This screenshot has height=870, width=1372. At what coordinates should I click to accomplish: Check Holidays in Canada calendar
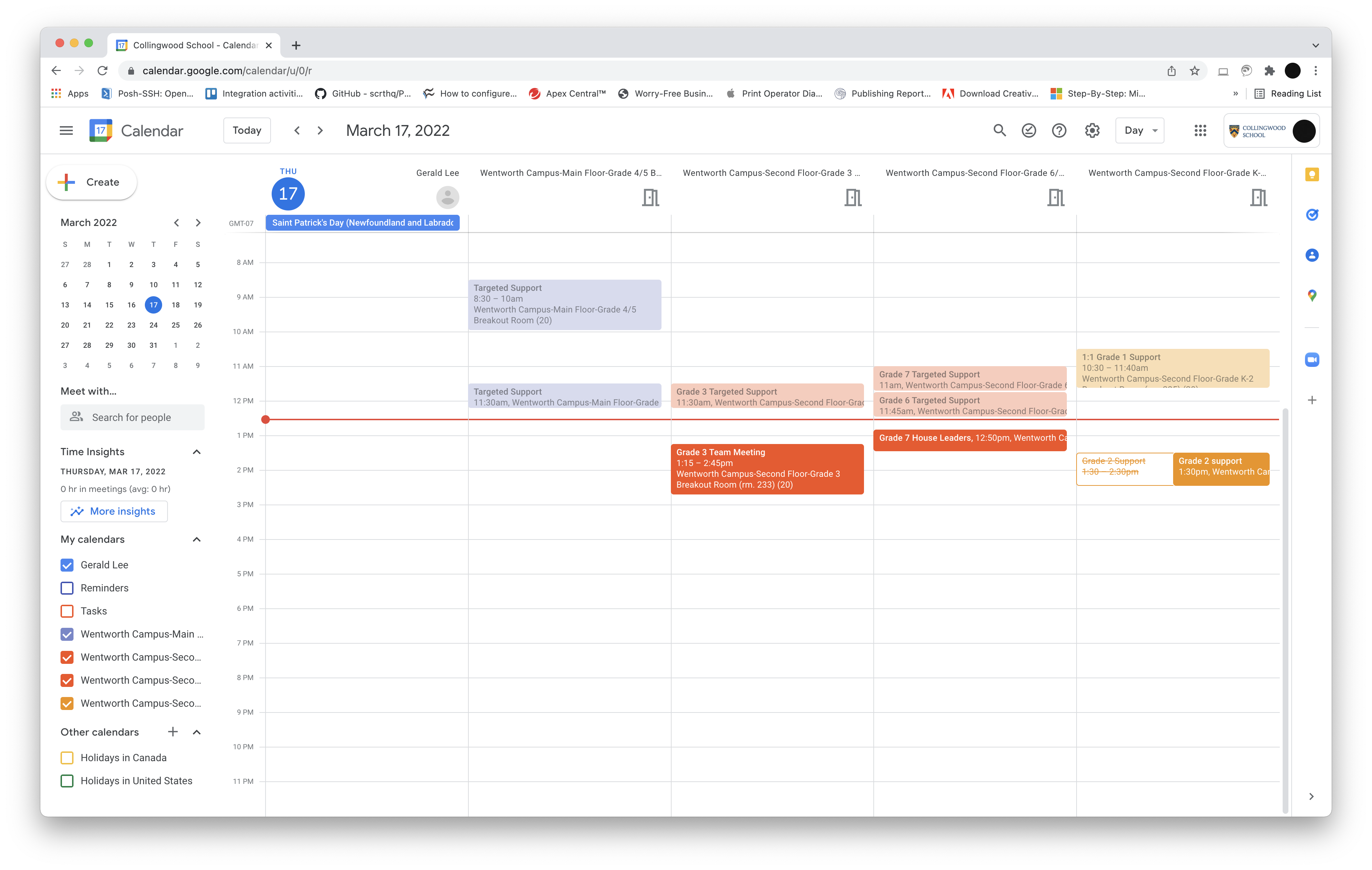67,758
